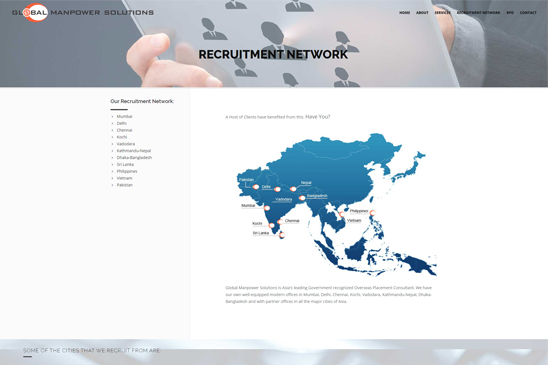Click the Delhi map marker

pyautogui.click(x=277, y=189)
